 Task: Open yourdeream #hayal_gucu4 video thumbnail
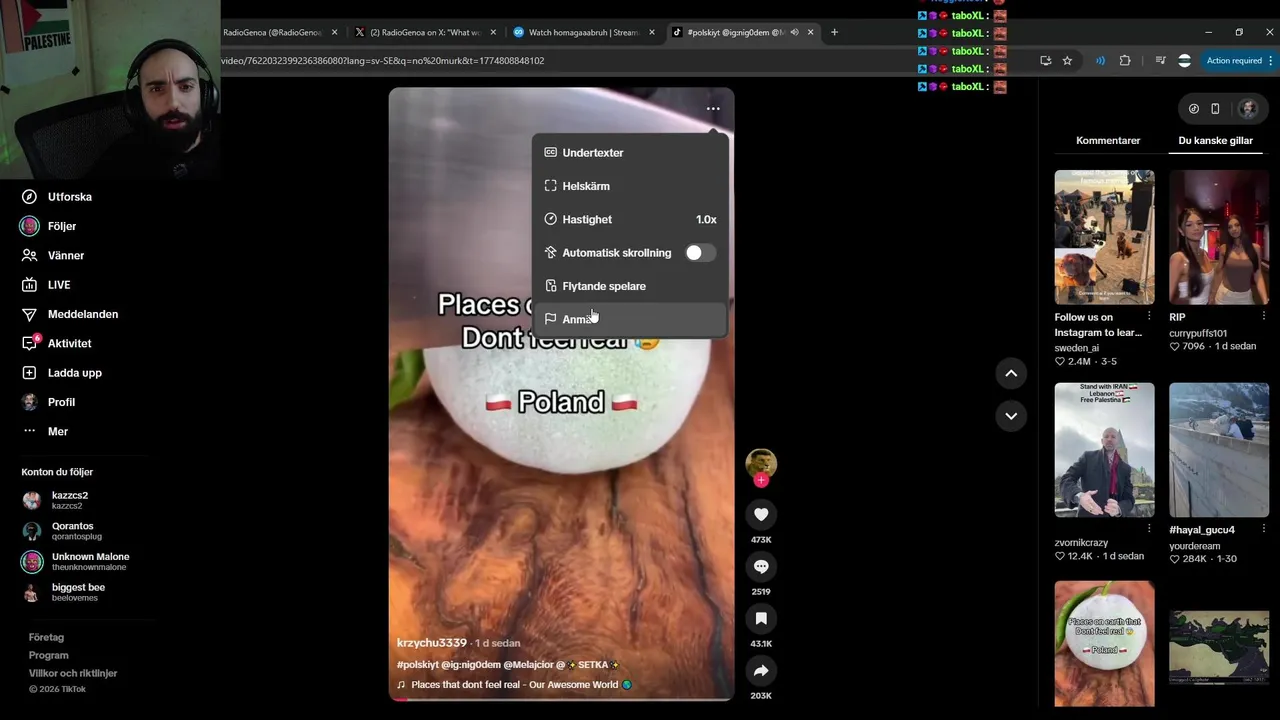(x=1219, y=449)
